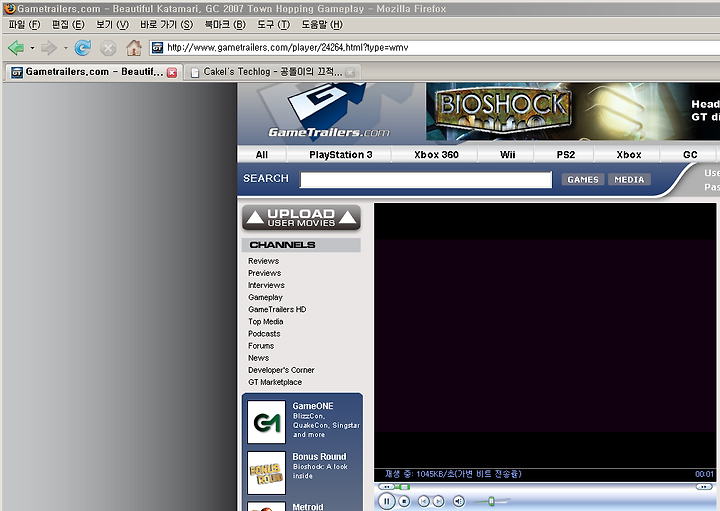720x511 pixels.
Task: Switch to the Cakel's Techlog tab
Action: click(x=272, y=72)
